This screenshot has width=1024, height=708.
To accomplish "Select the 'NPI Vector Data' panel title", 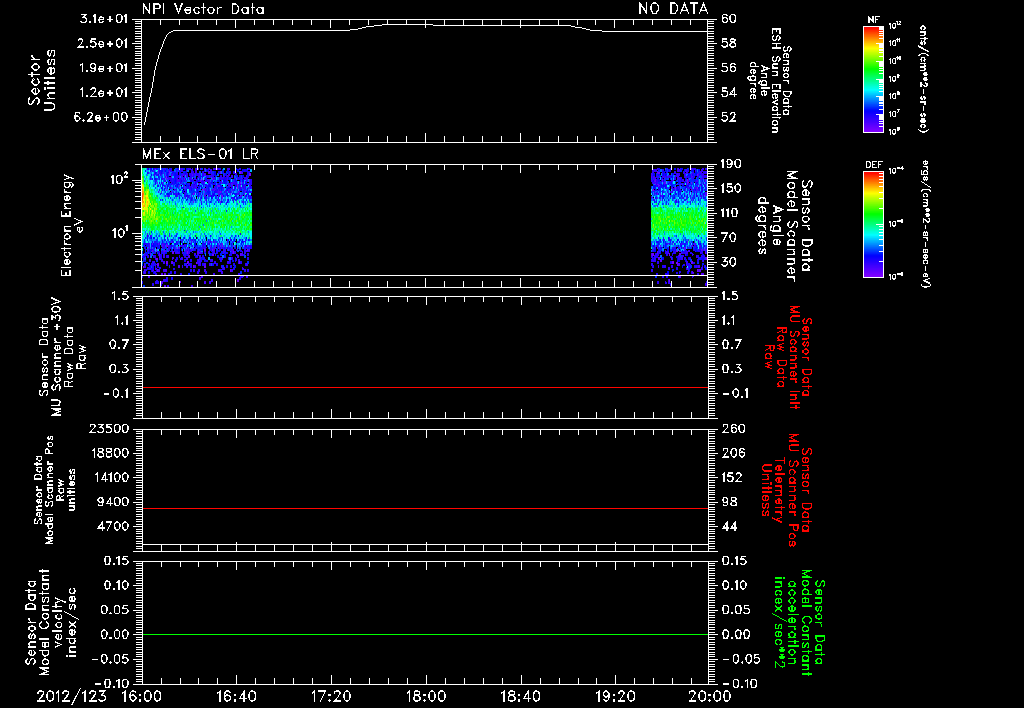I will pyautogui.click(x=203, y=9).
